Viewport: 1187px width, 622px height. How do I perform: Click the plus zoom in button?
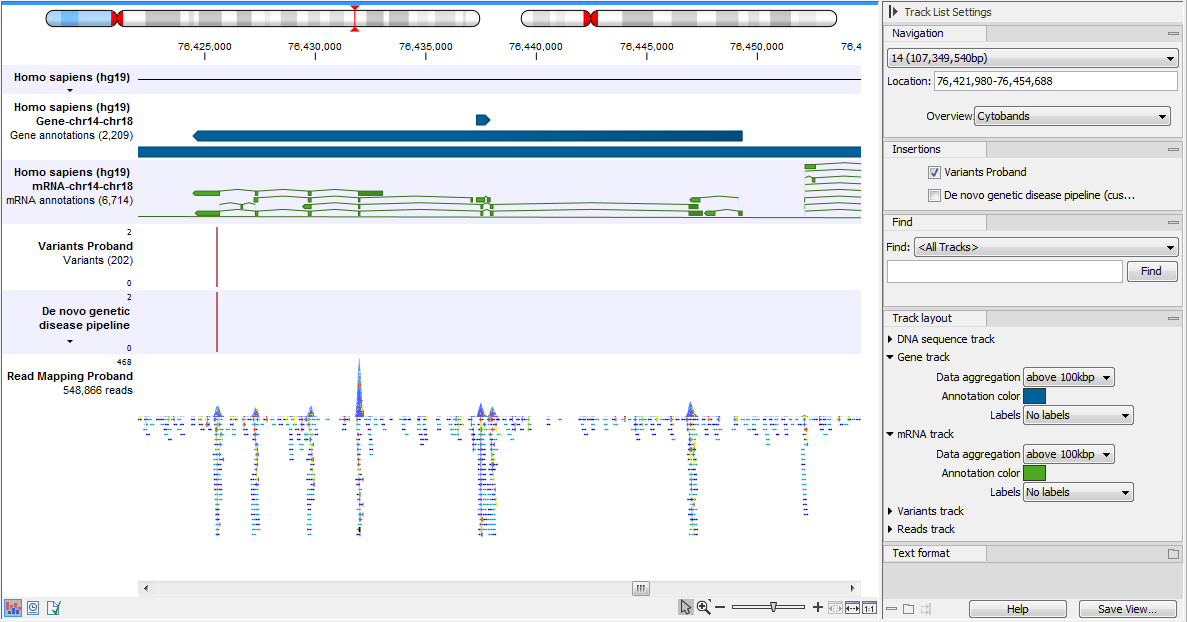click(818, 607)
